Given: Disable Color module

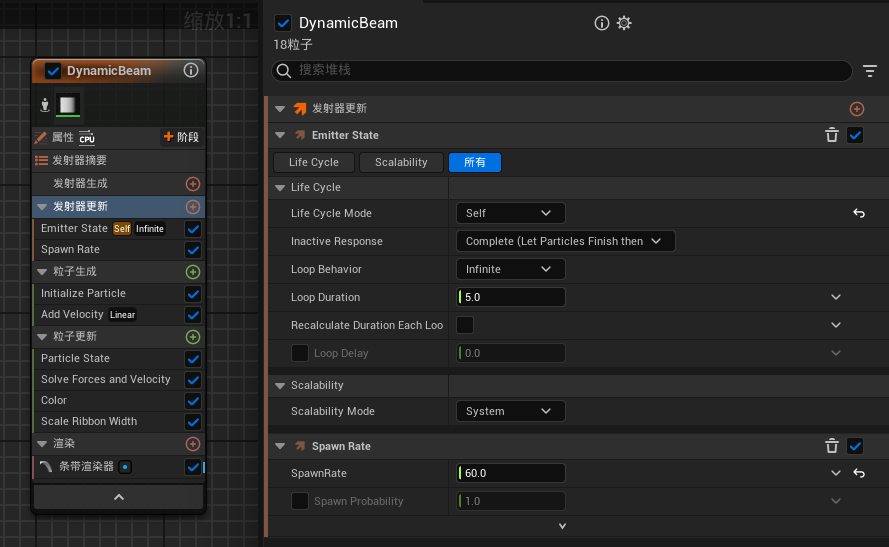Looking at the screenshot, I should [x=193, y=401].
